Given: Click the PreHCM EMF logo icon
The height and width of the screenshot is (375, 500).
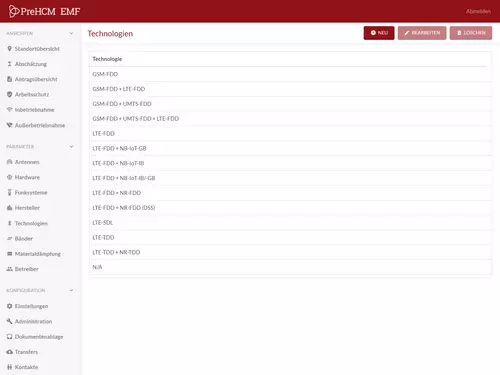Looking at the screenshot, I should [14, 11].
